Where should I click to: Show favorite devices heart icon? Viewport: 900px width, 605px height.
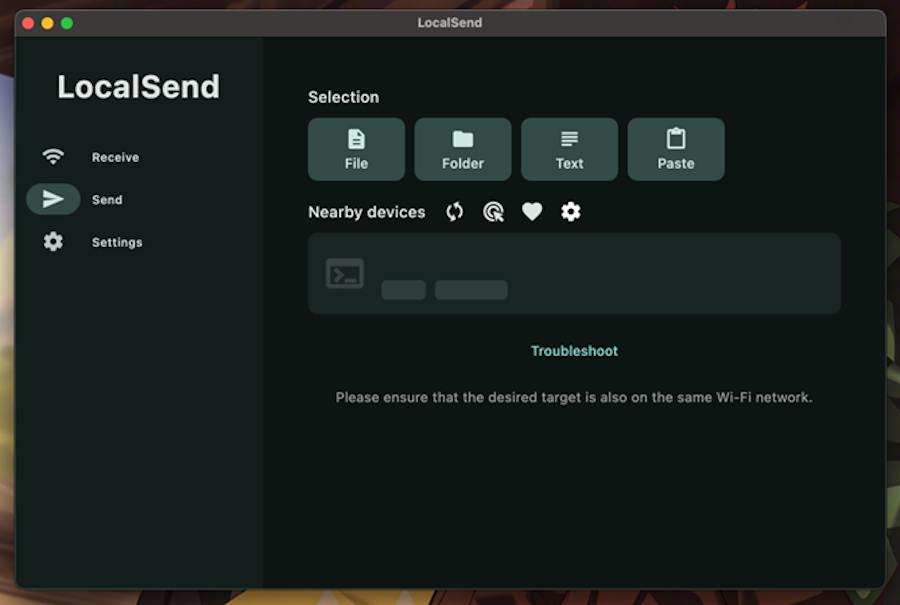[532, 212]
